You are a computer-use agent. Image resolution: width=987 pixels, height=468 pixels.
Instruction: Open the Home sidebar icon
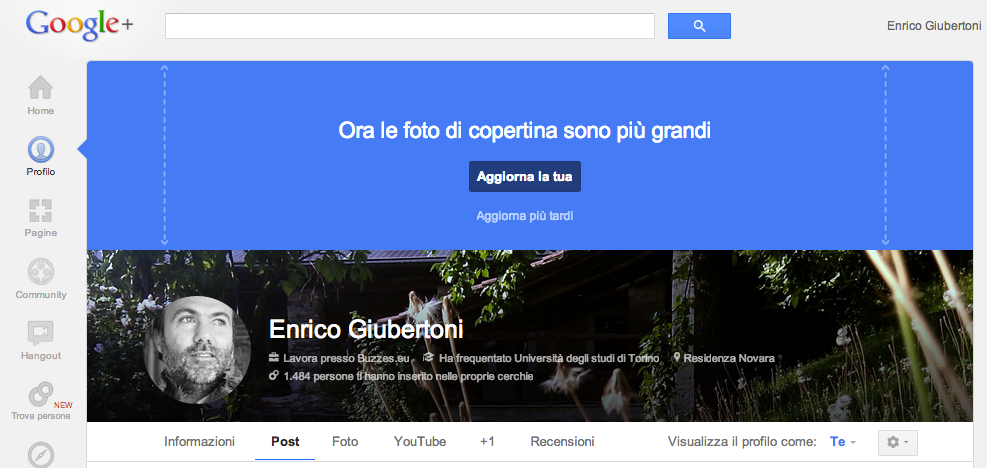[x=40, y=88]
